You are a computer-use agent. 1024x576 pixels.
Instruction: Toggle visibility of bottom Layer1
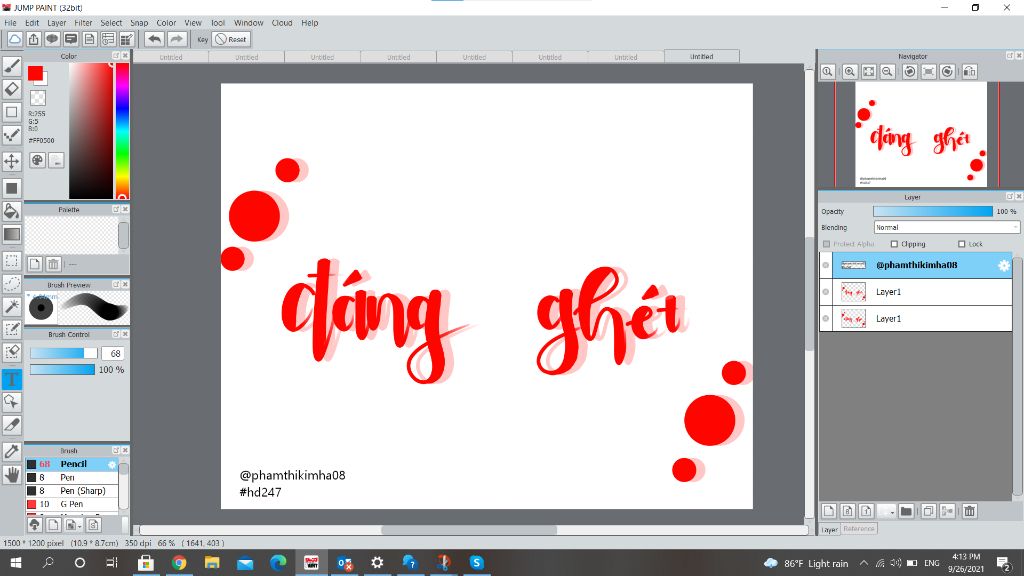click(x=826, y=319)
